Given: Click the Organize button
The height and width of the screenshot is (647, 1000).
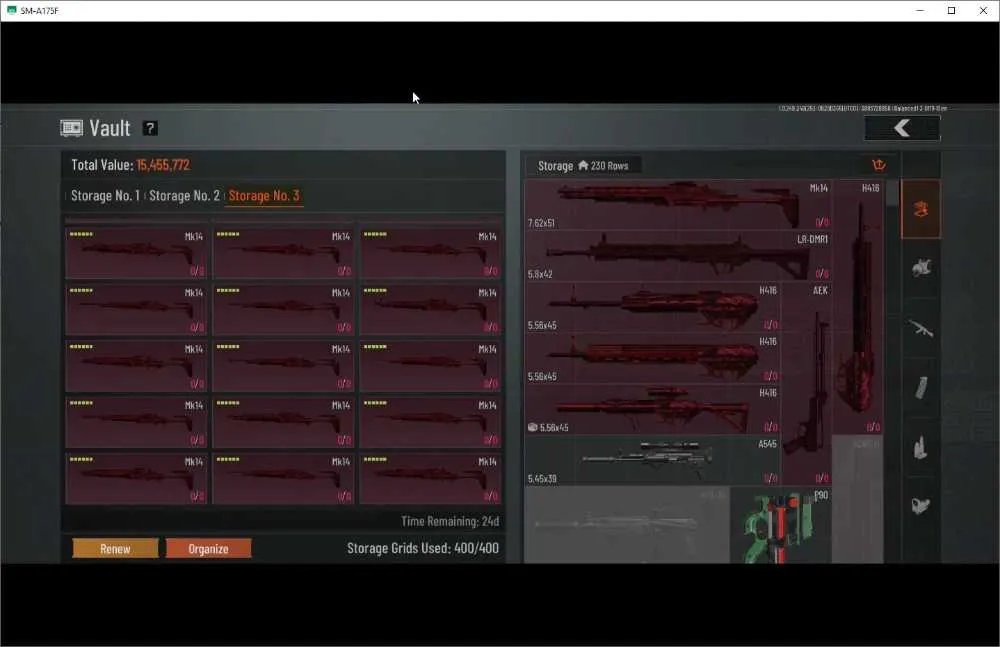Looking at the screenshot, I should point(209,549).
